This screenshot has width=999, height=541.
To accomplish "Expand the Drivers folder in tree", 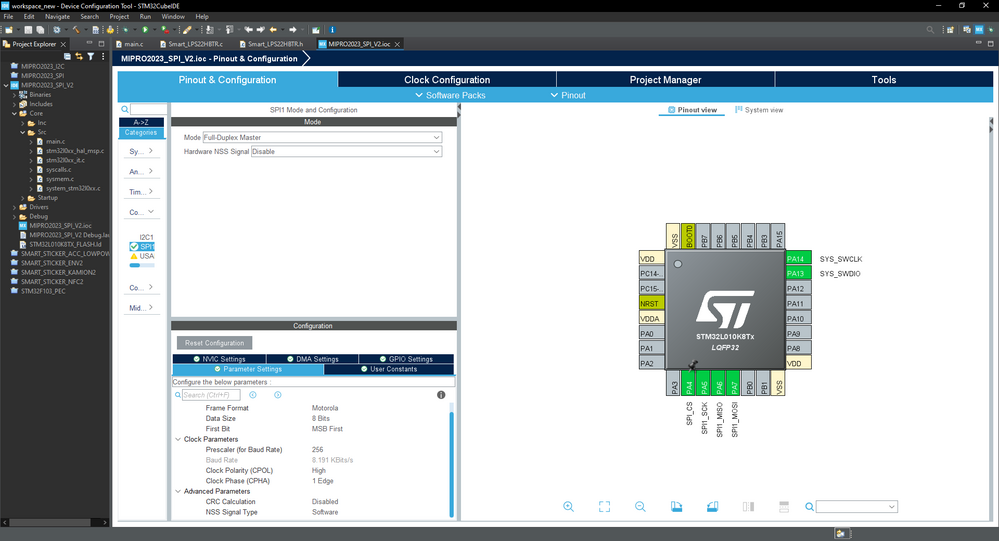I will tap(15, 207).
